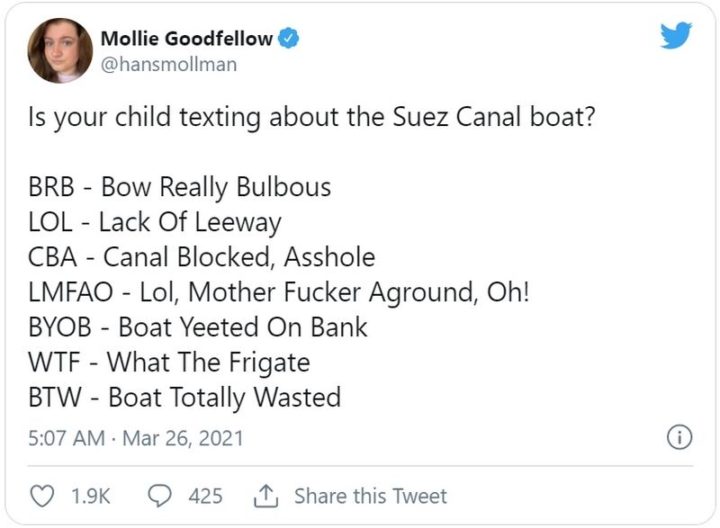
Task: Click the WTF - What The Frigate line
Action: [169, 362]
